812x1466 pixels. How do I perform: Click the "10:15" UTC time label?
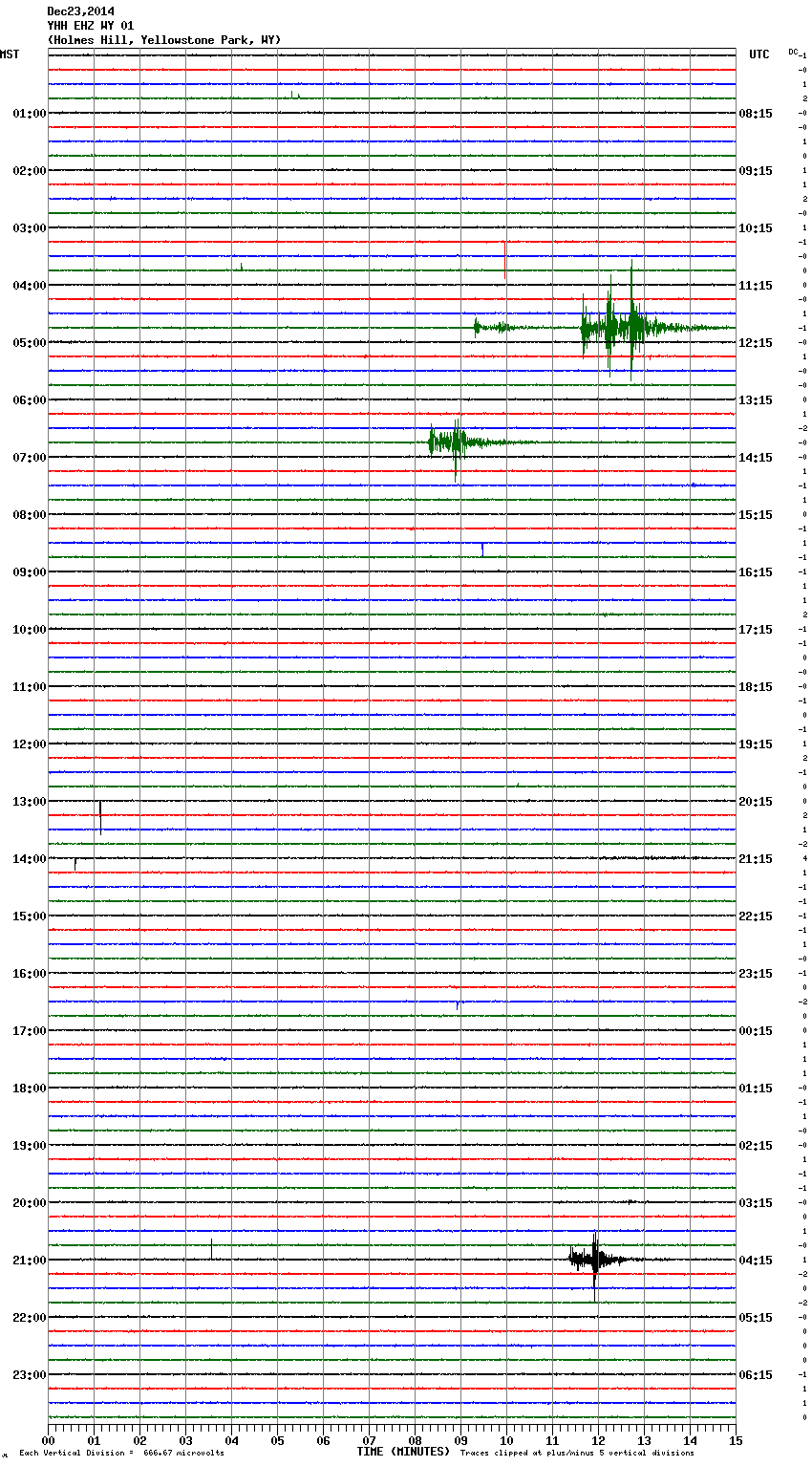756,228
